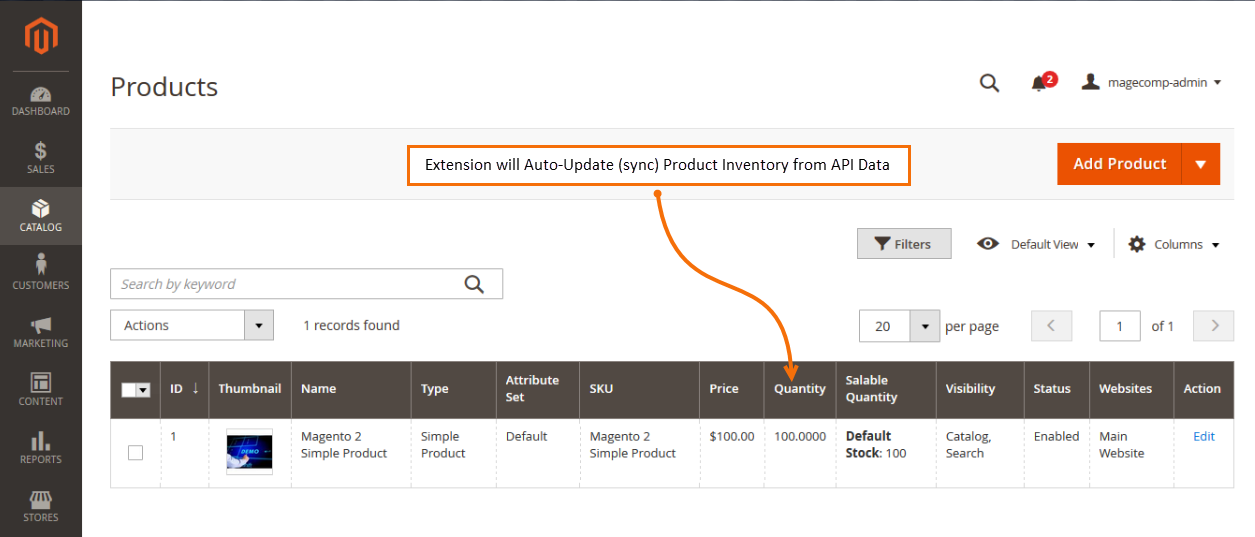This screenshot has width=1255, height=537.
Task: Open the Catalog menu item
Action: coord(41,215)
